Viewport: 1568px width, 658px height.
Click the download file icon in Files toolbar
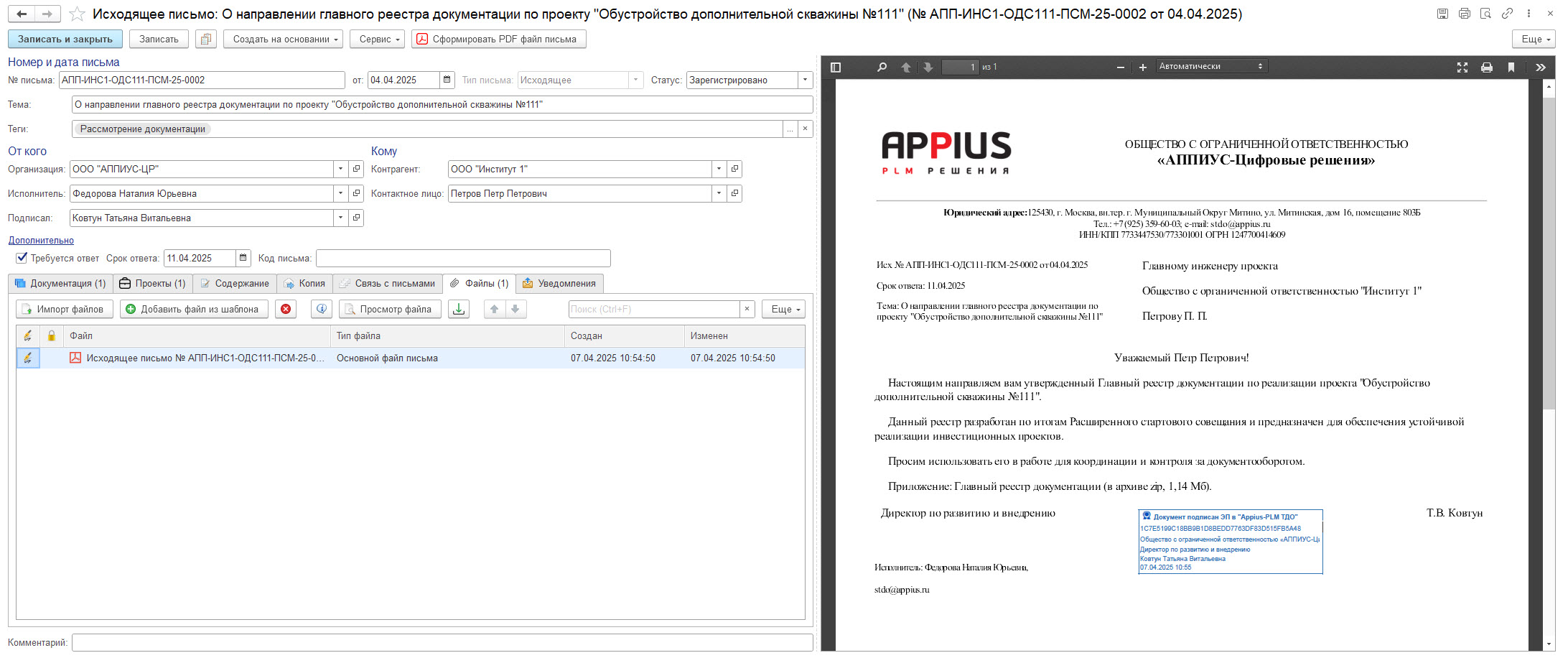[x=459, y=309]
